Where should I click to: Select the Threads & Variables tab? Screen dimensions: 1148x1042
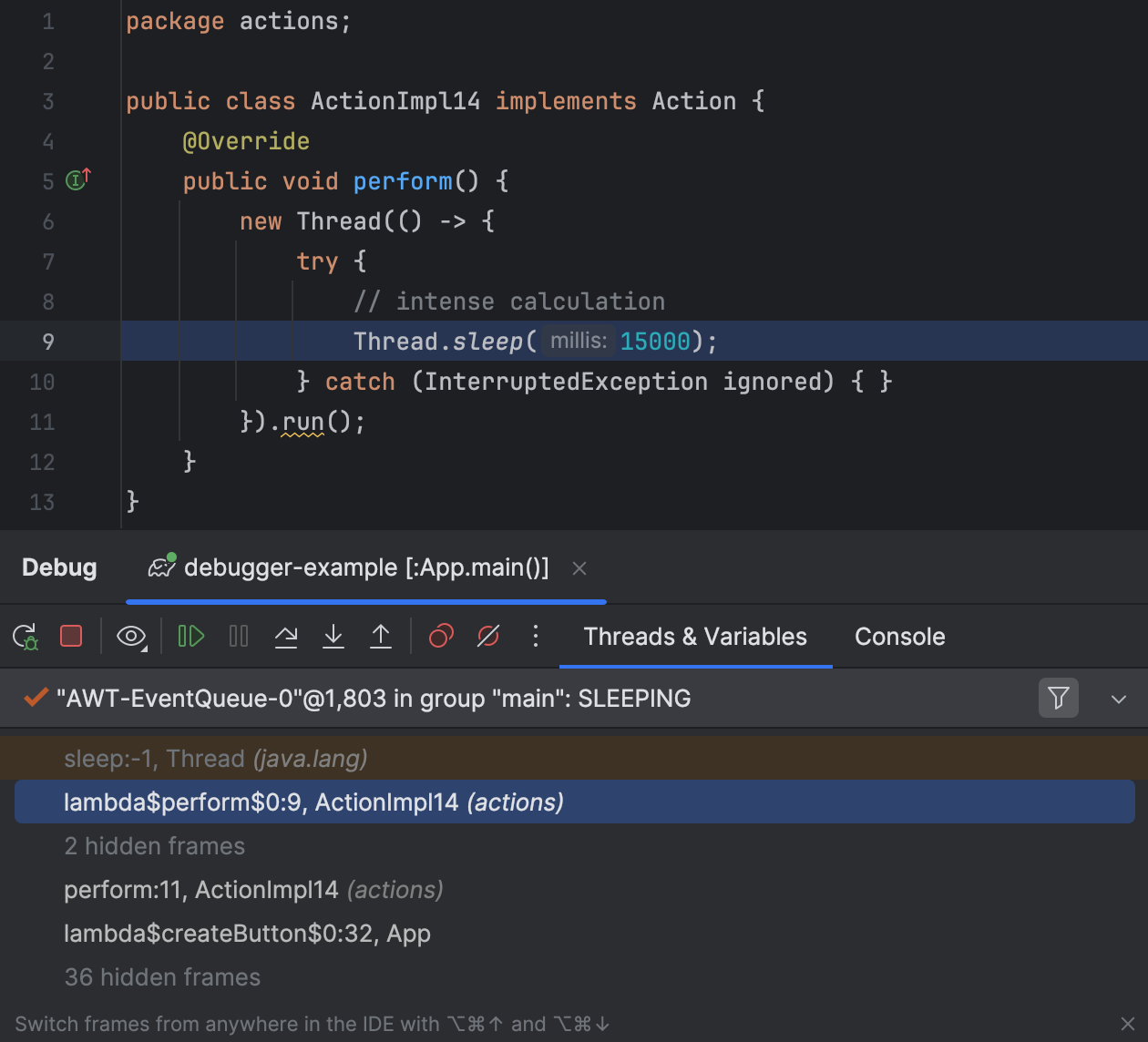pyautogui.click(x=695, y=636)
